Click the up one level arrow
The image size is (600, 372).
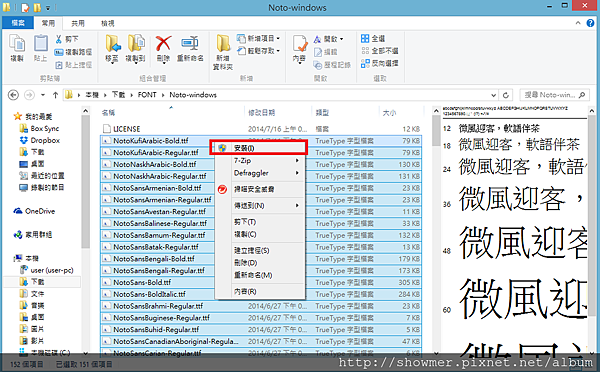55,95
